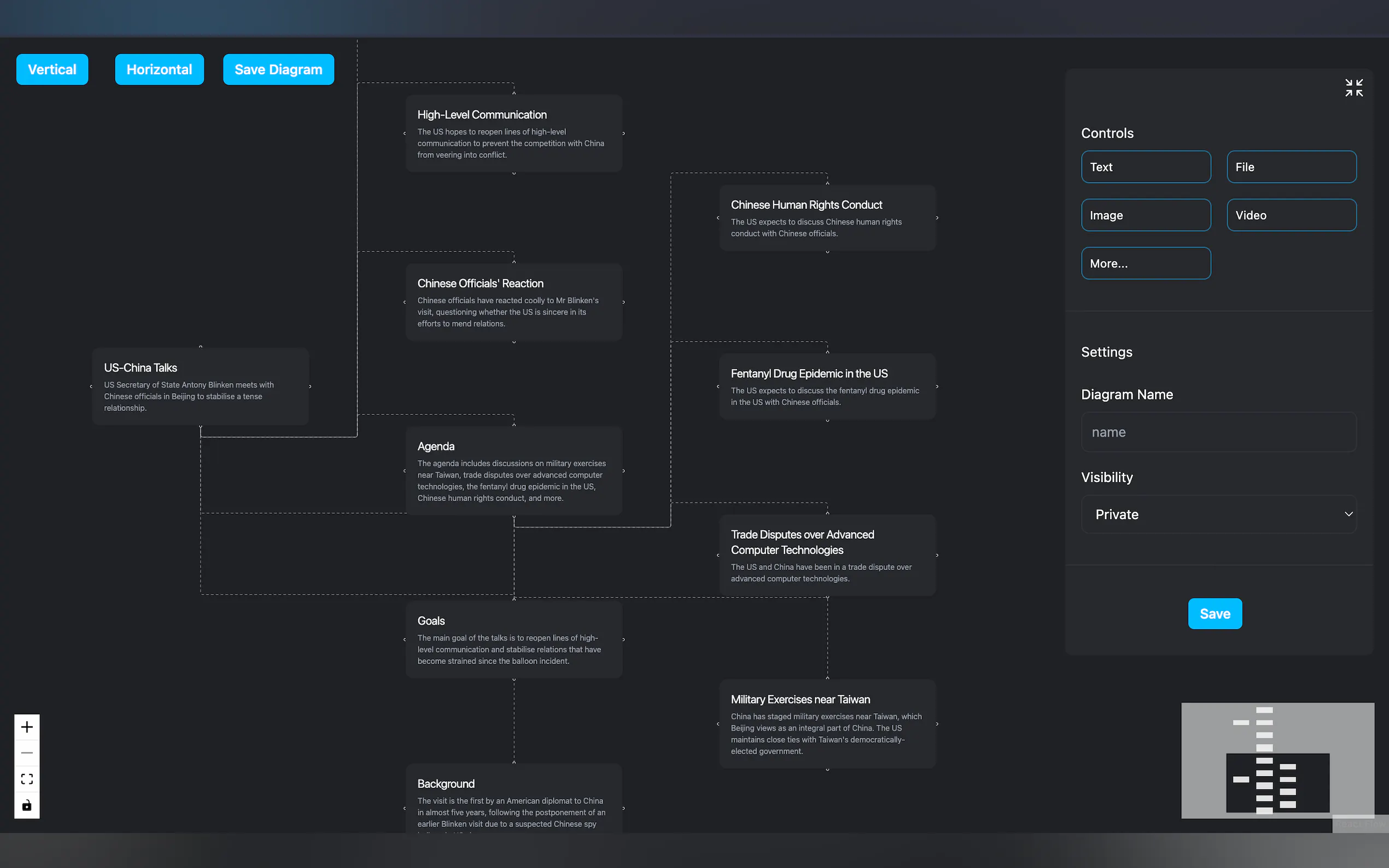Select the Agenda node
Screen dimensions: 1389x868
[x=514, y=471]
